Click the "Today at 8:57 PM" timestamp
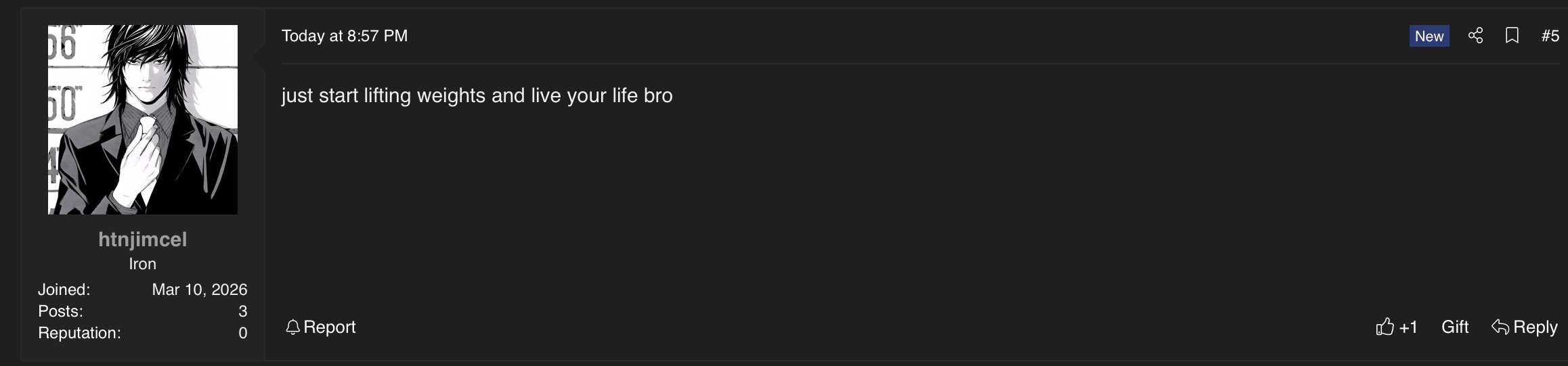1568x366 pixels. click(x=345, y=36)
